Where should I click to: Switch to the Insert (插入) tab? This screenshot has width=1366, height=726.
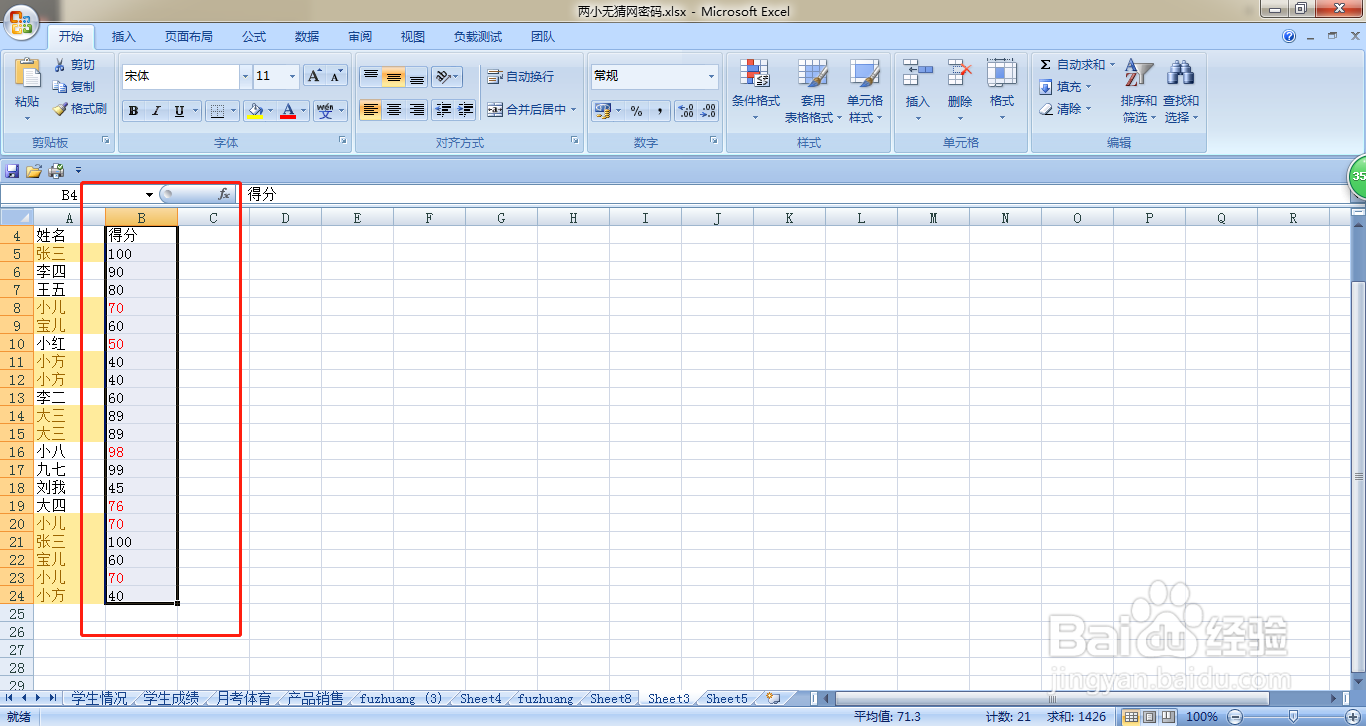coord(124,37)
